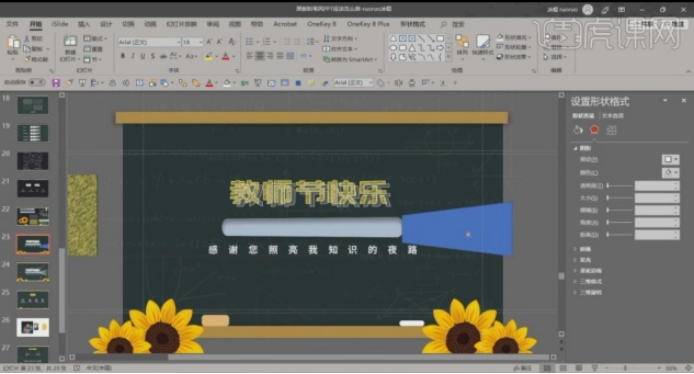Clear all formatting icon
Viewport: 694px width, 374px height.
(232, 42)
